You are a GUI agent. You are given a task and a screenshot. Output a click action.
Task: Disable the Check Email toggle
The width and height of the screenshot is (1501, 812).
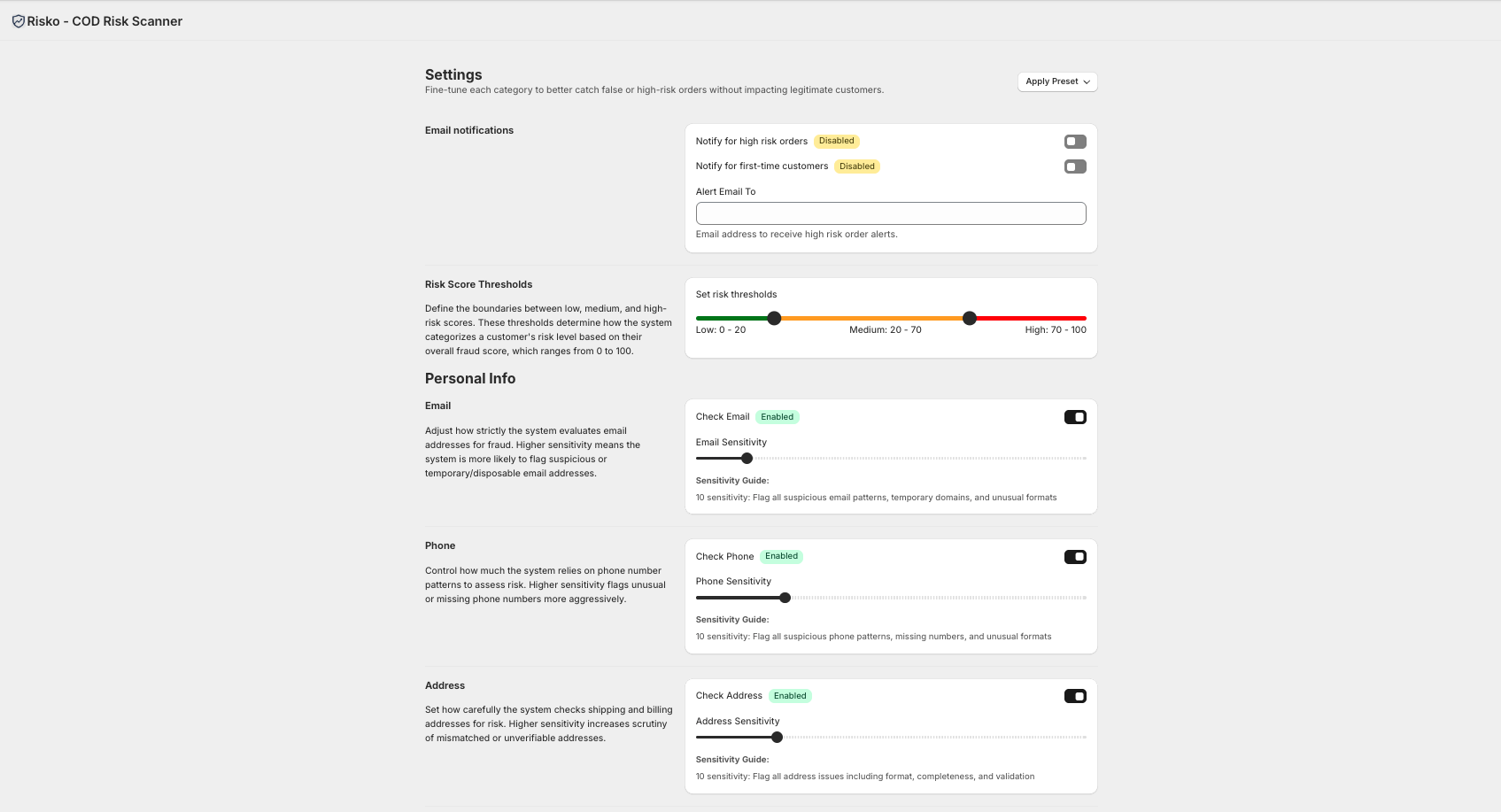pyautogui.click(x=1075, y=417)
